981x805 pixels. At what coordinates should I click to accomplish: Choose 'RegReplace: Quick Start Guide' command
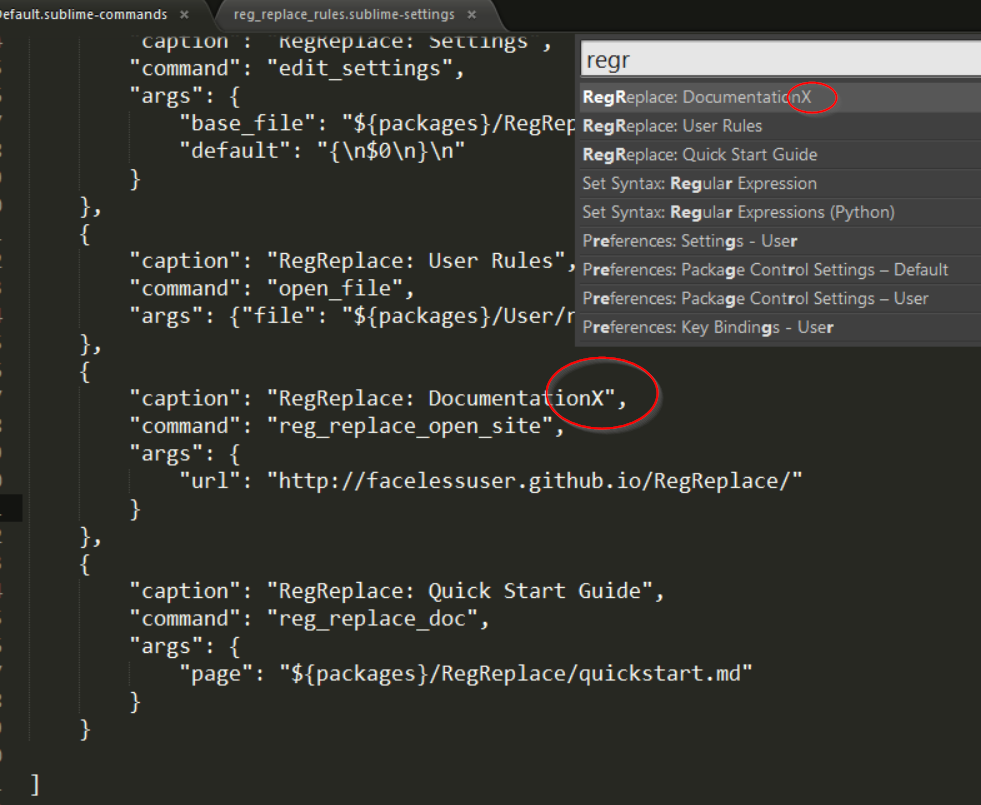(780, 155)
